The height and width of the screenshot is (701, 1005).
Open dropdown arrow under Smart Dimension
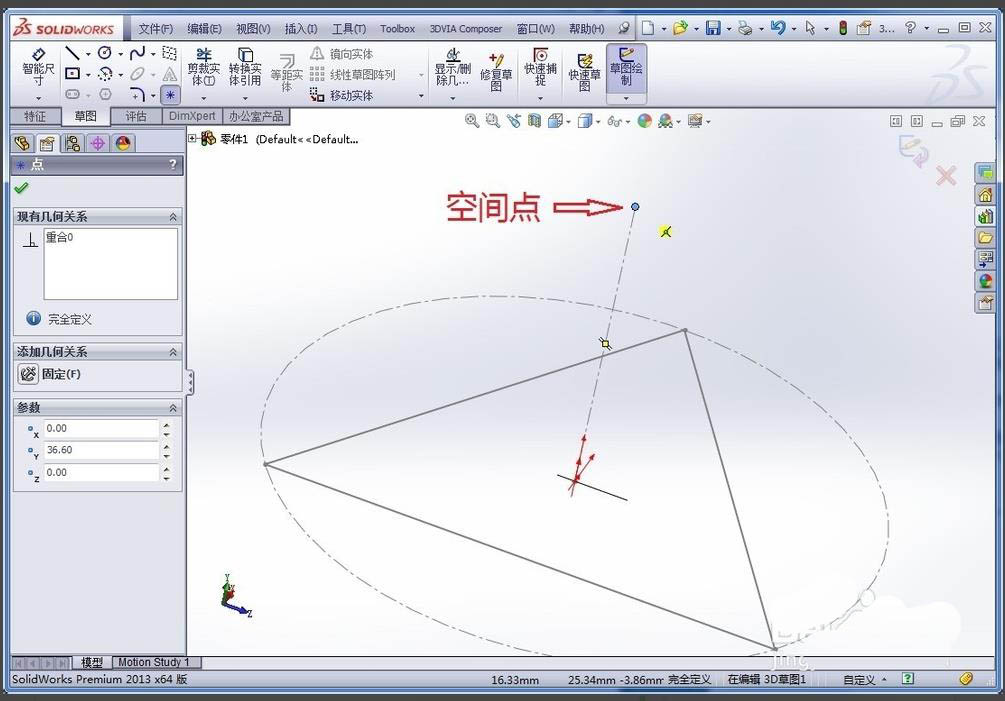tap(38, 98)
